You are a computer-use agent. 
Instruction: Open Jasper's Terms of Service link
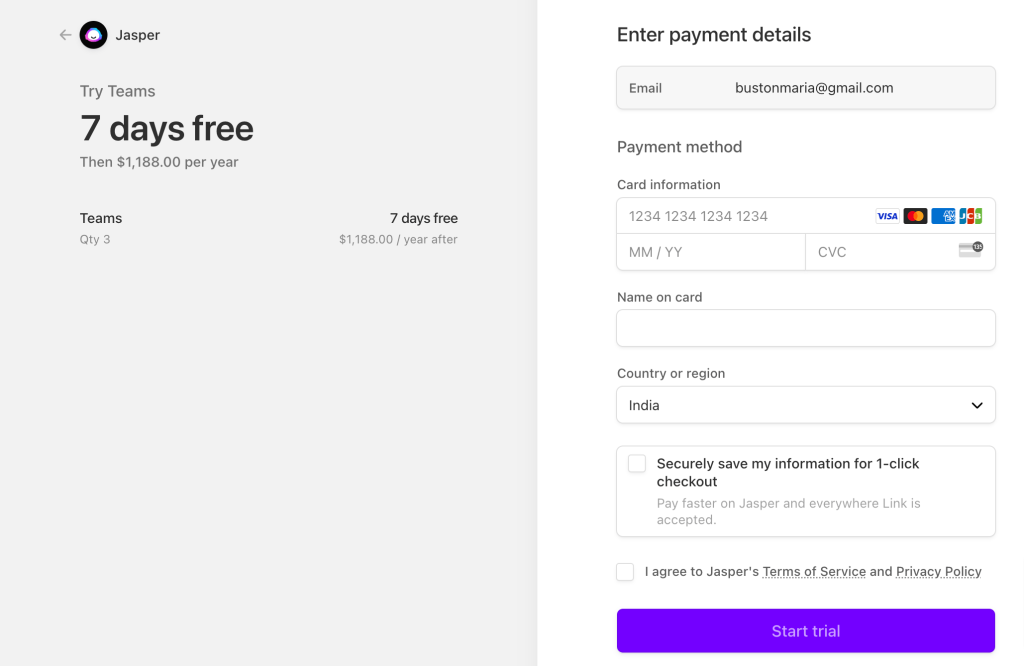coord(814,571)
